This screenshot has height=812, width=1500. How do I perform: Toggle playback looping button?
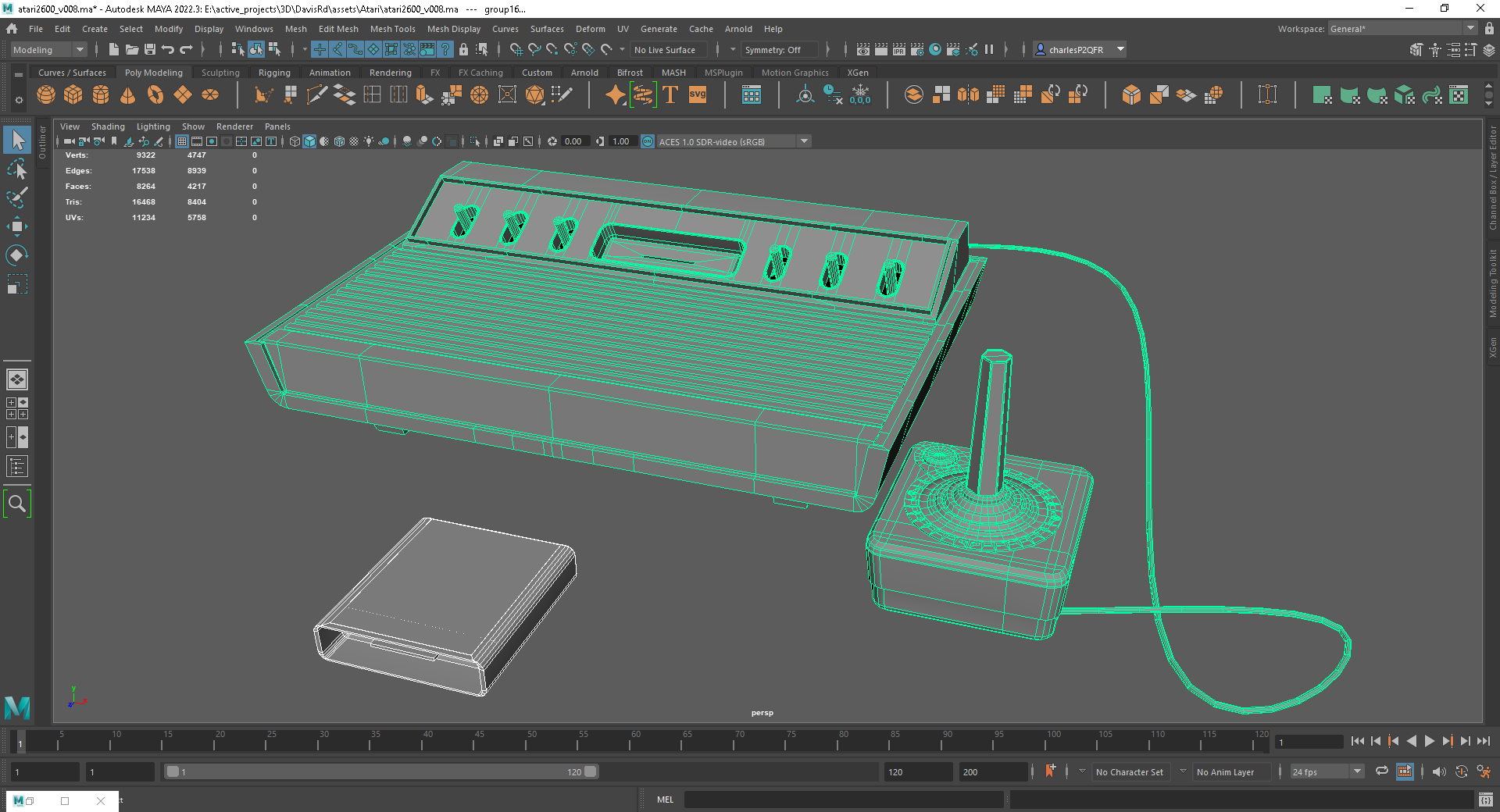[x=1382, y=771]
